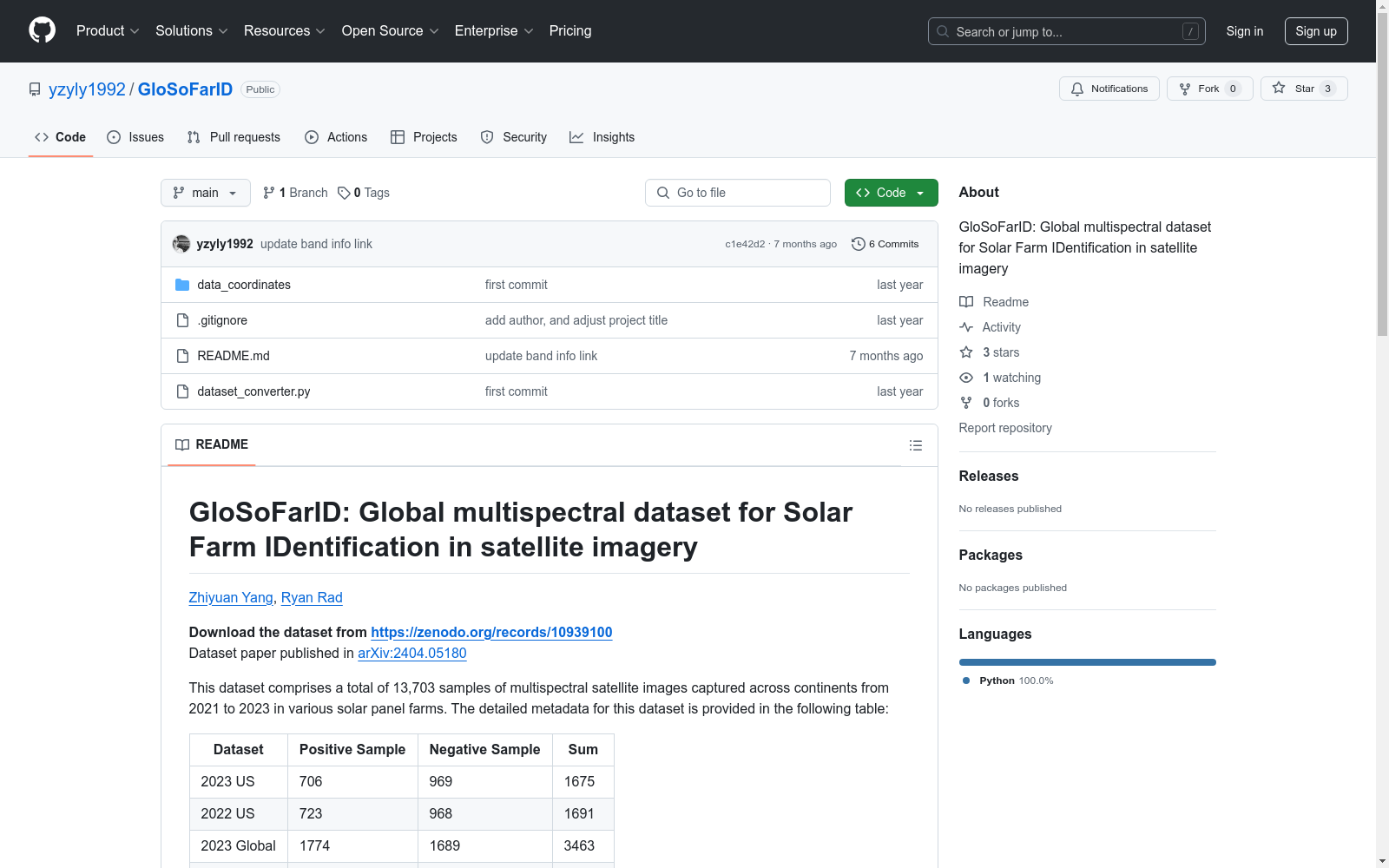Open the Resources dropdown menu
This screenshot has width=1389, height=868.
coord(285,30)
